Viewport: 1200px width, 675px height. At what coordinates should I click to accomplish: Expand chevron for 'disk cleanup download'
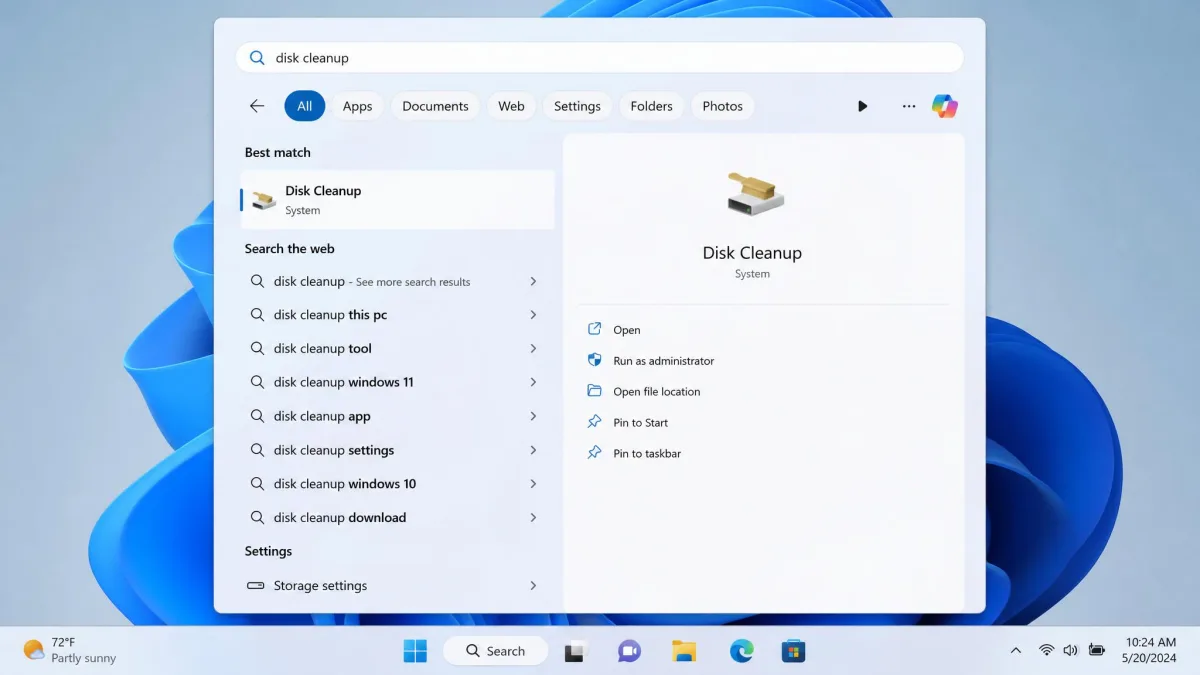tap(533, 518)
